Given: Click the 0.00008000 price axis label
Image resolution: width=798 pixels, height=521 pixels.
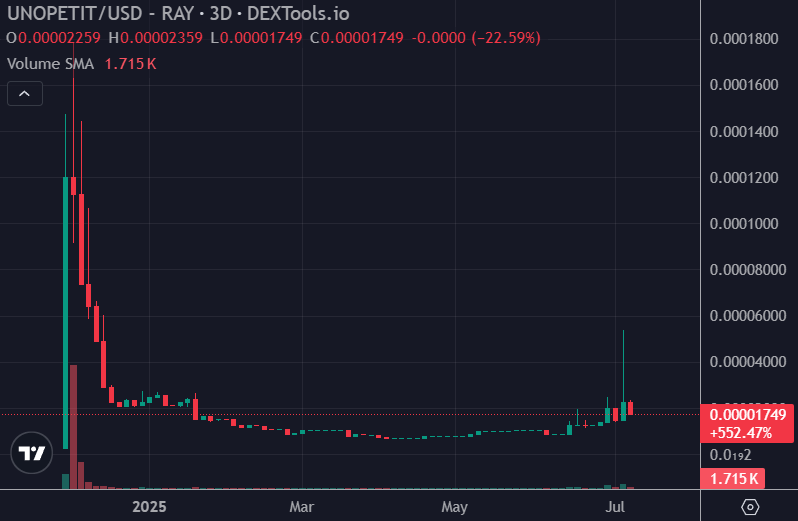Looking at the screenshot, I should pyautogui.click(x=748, y=270).
